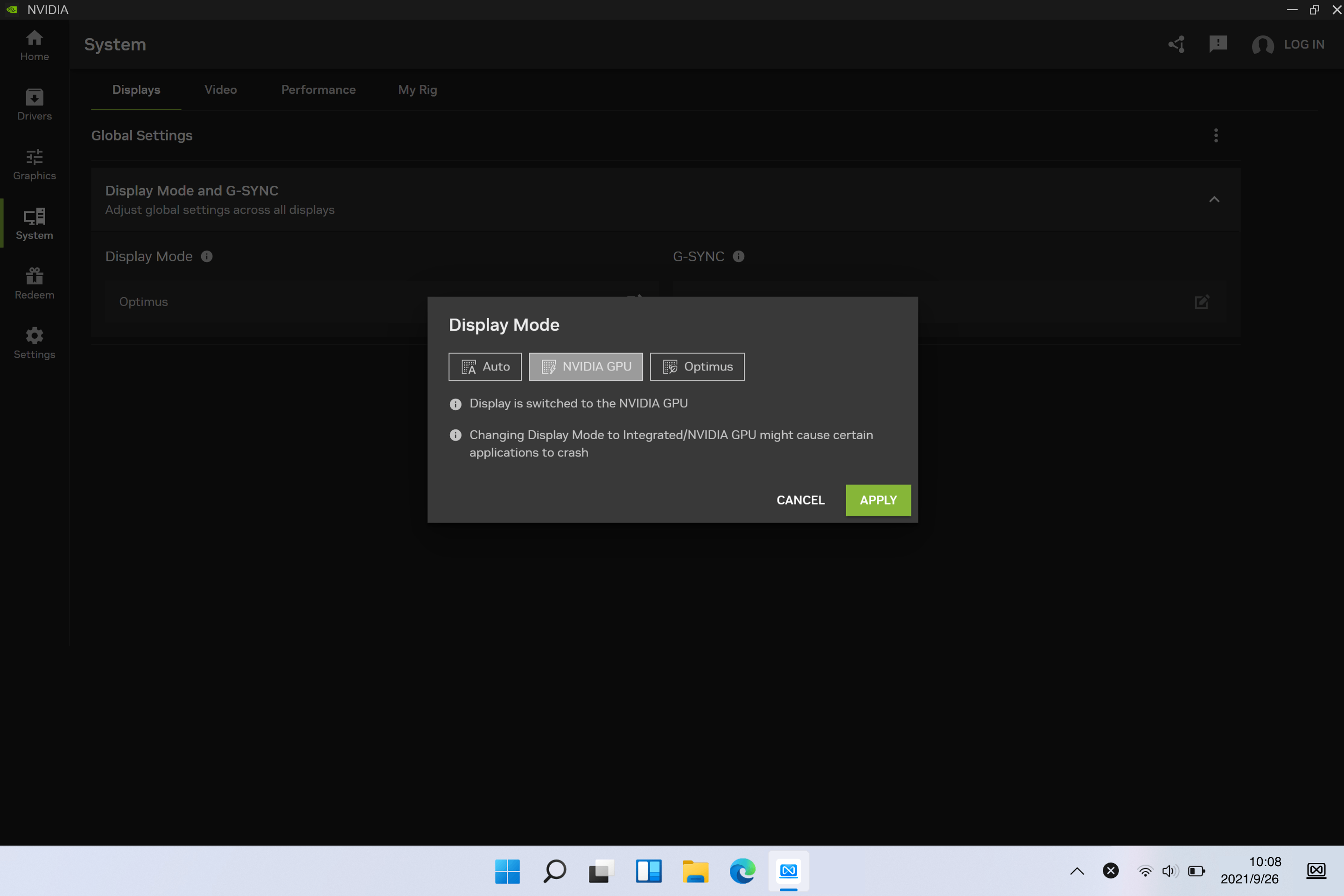Switch to the My Rig tab

point(418,90)
